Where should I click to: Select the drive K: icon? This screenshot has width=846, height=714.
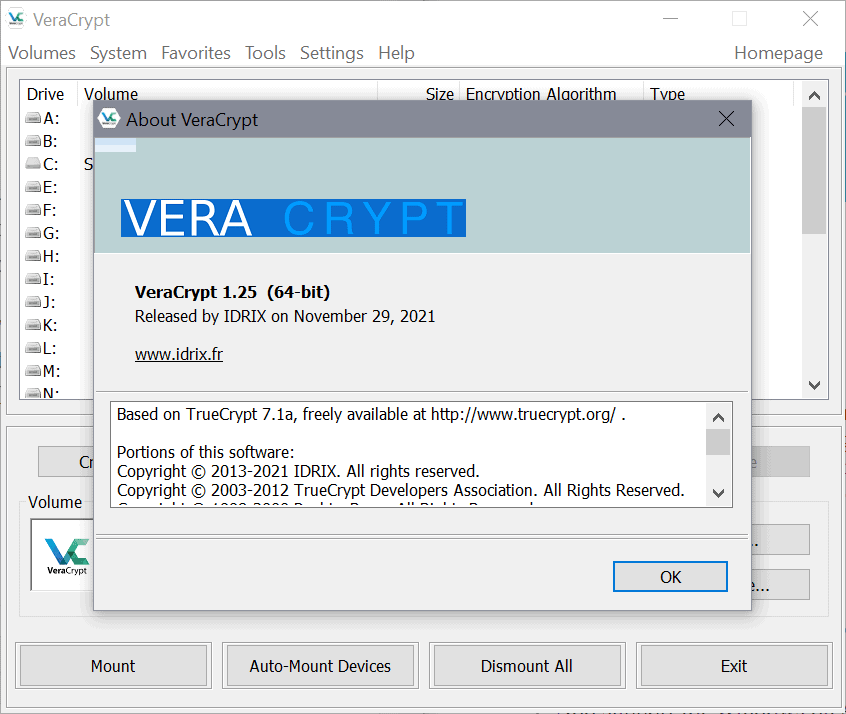(31, 324)
